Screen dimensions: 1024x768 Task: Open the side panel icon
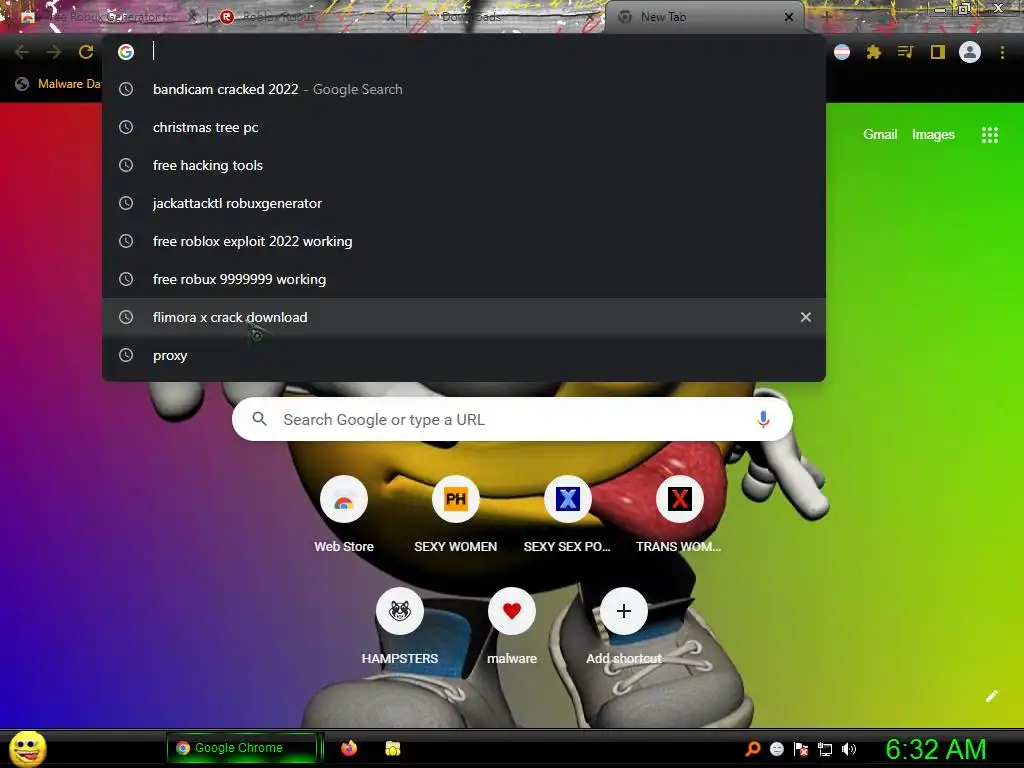(938, 52)
